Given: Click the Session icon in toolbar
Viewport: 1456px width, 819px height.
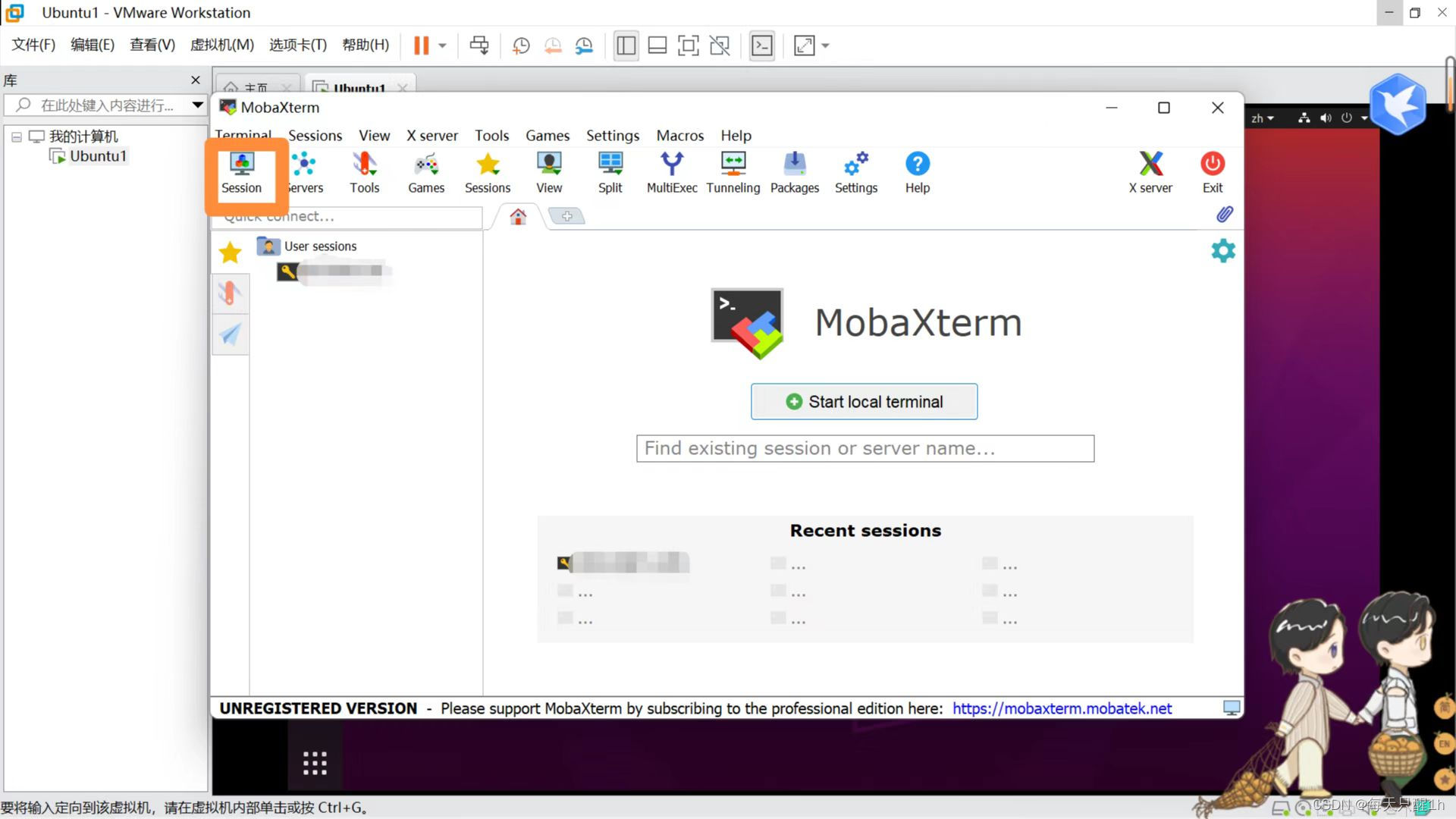Looking at the screenshot, I should (x=241, y=172).
